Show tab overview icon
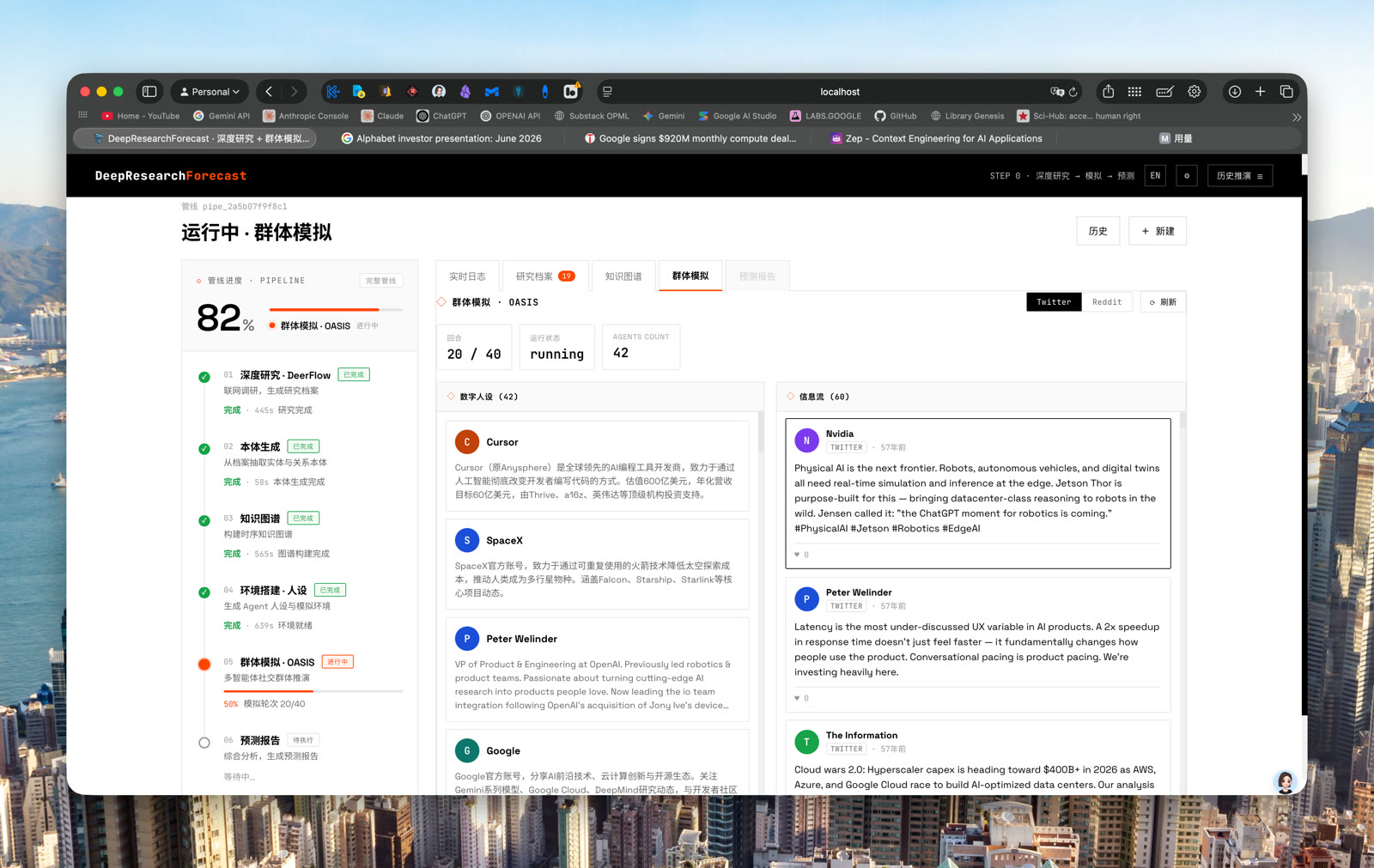This screenshot has height=868, width=1374. (1286, 92)
